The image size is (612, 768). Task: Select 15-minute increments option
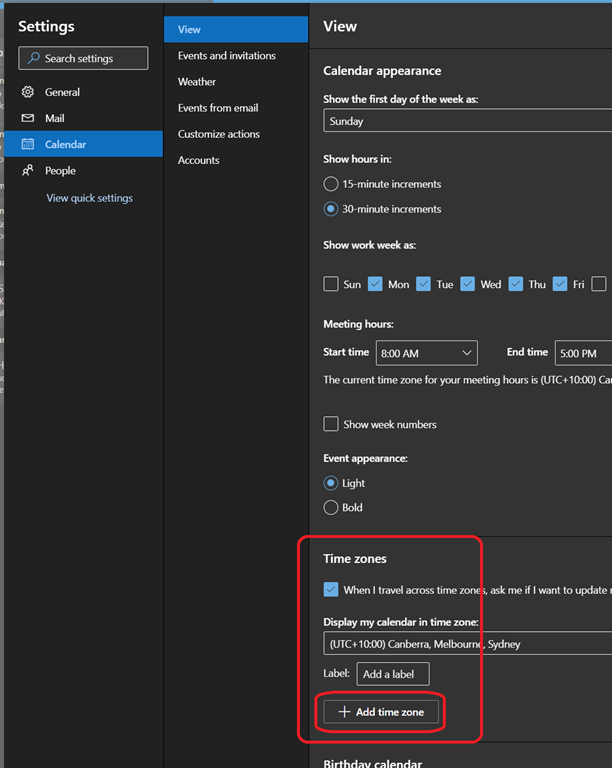[331, 184]
